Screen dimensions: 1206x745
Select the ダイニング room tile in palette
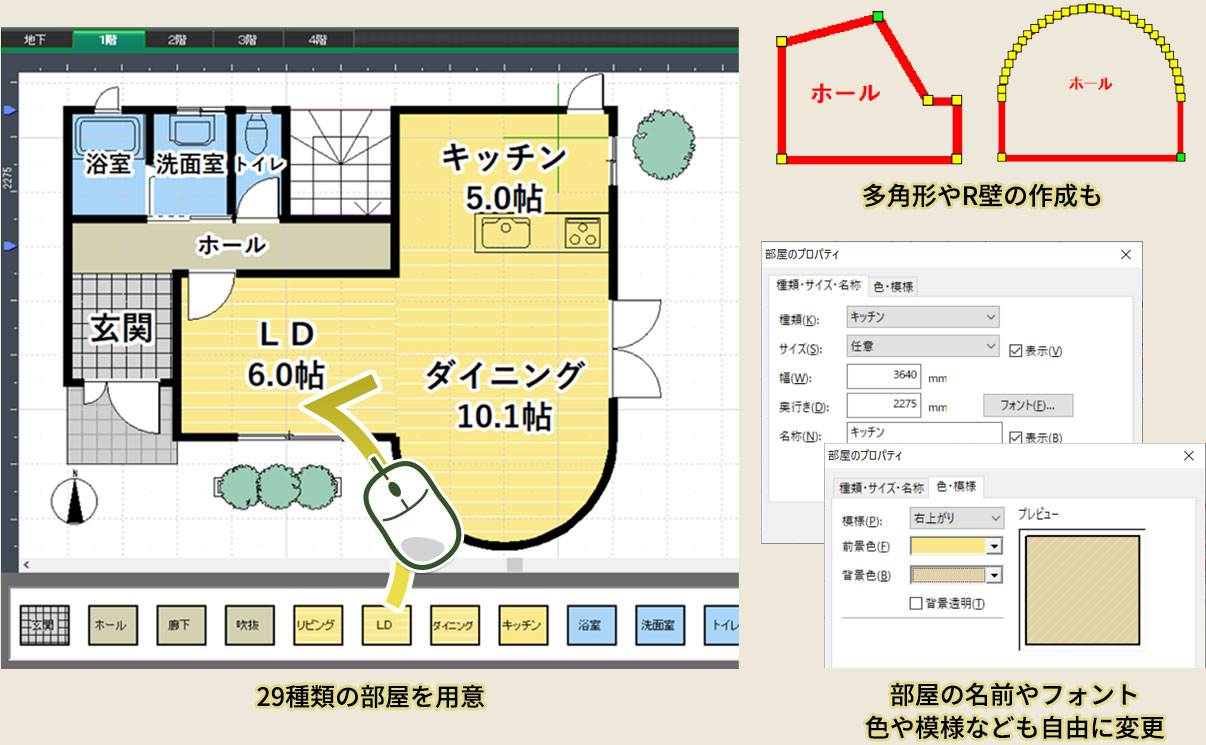coord(455,625)
